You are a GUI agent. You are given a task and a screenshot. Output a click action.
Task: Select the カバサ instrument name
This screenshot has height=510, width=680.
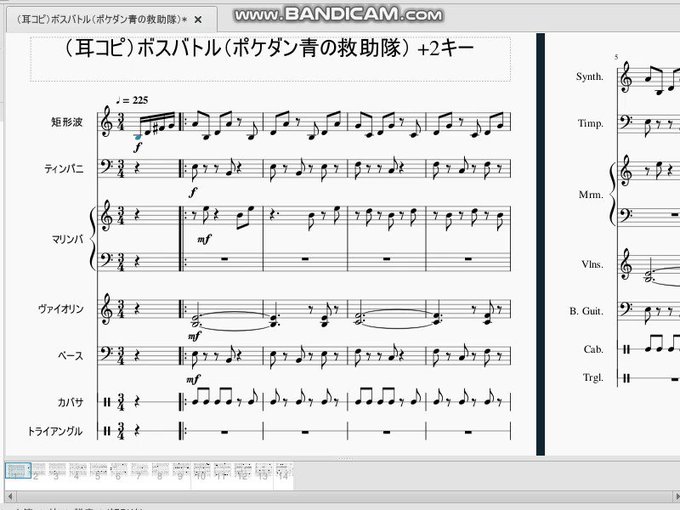(70, 402)
